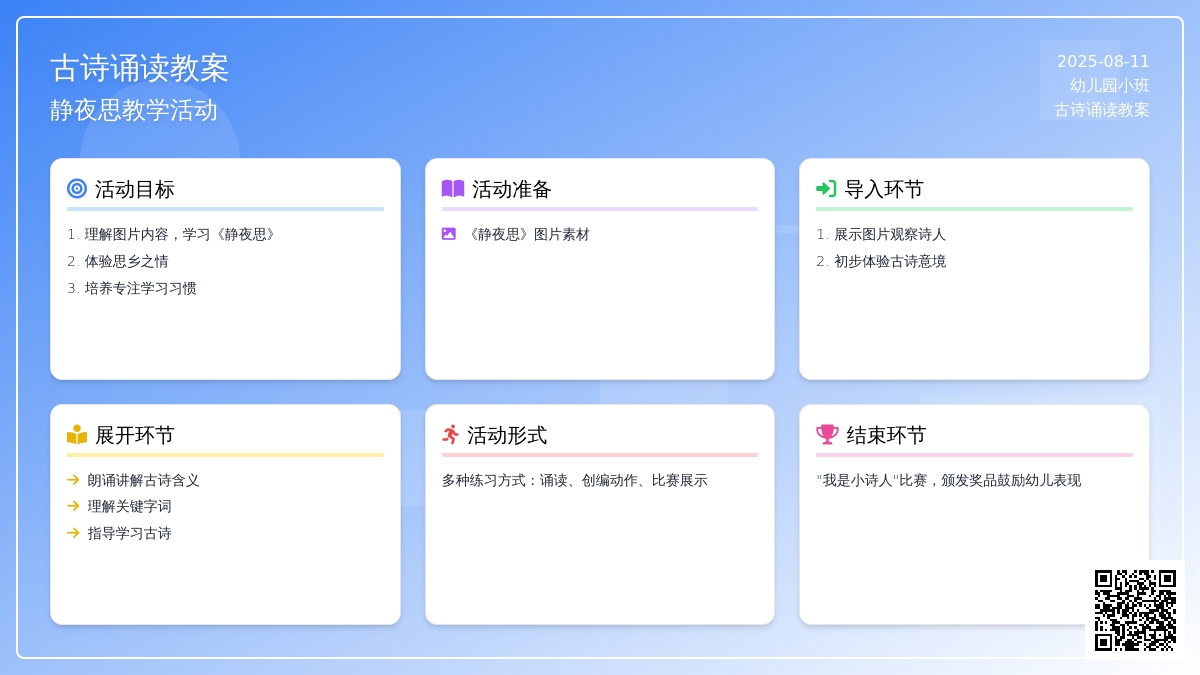
Task: Click the 导入环节 card heading
Action: click(884, 189)
